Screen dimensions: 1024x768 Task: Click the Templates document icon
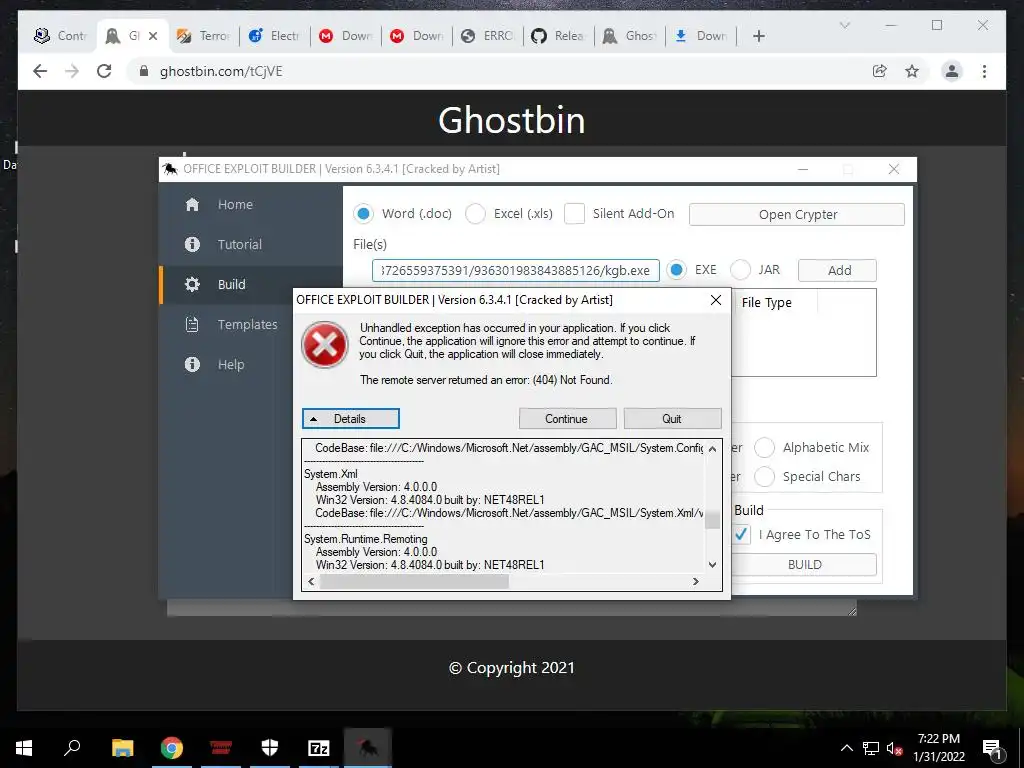pos(192,325)
